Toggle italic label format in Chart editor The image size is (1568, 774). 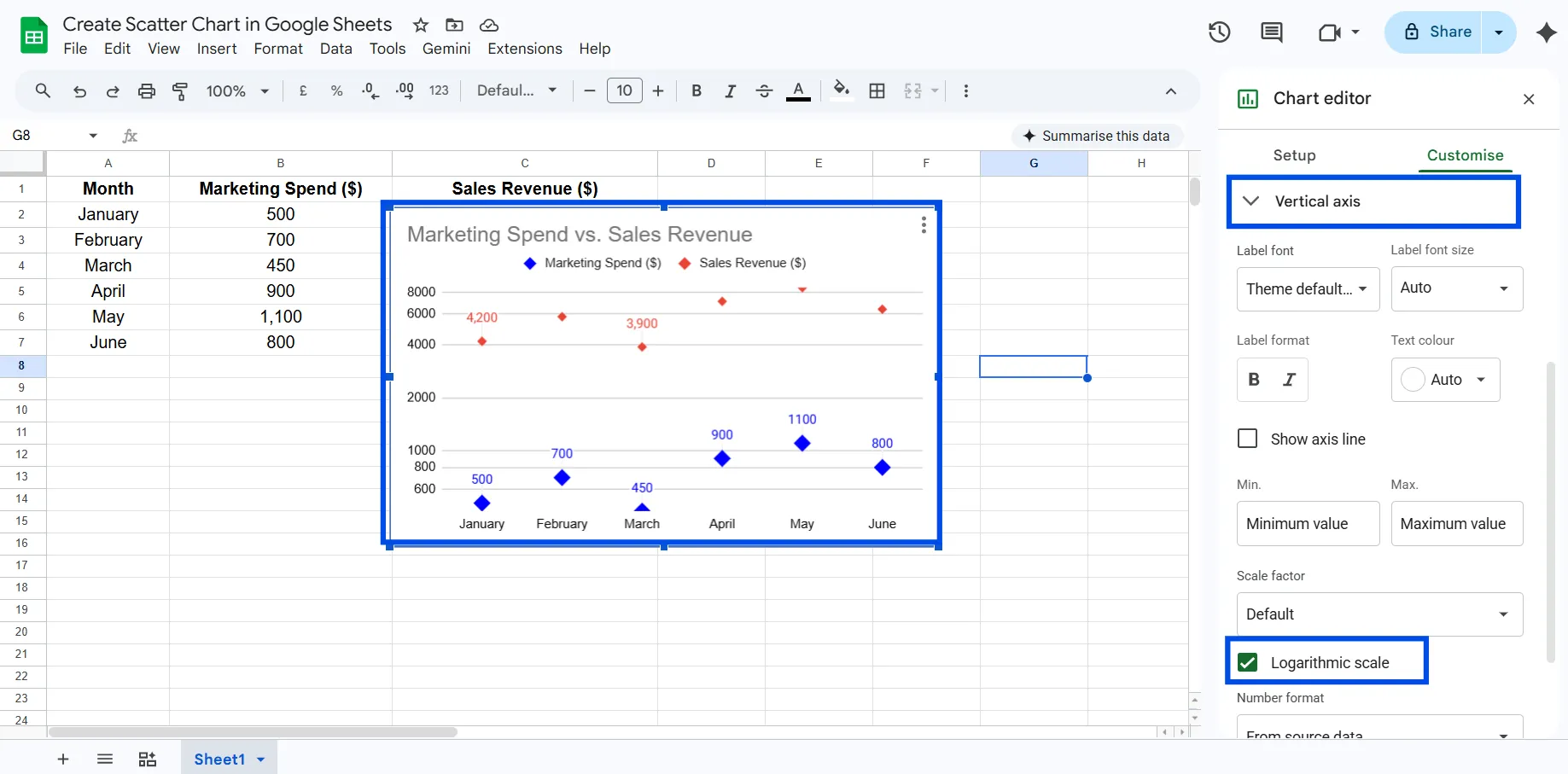click(x=1289, y=380)
